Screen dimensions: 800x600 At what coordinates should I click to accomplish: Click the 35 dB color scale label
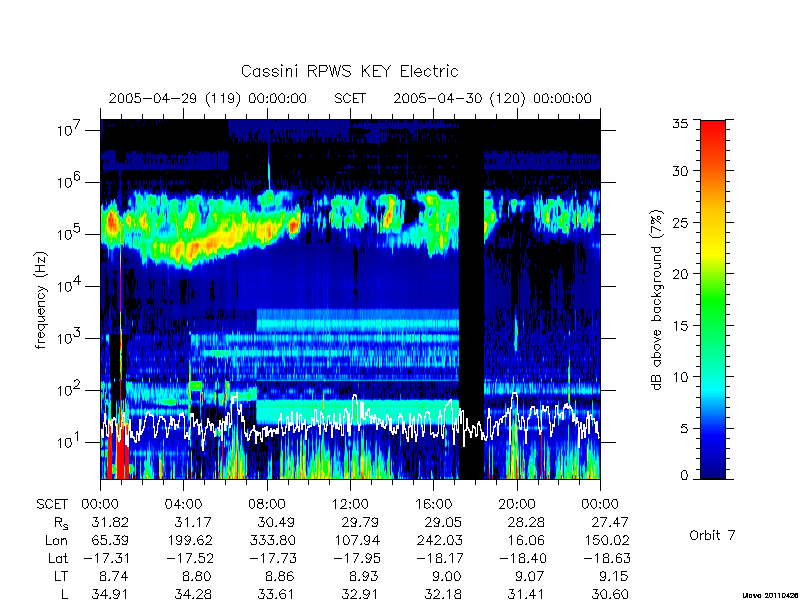680,123
